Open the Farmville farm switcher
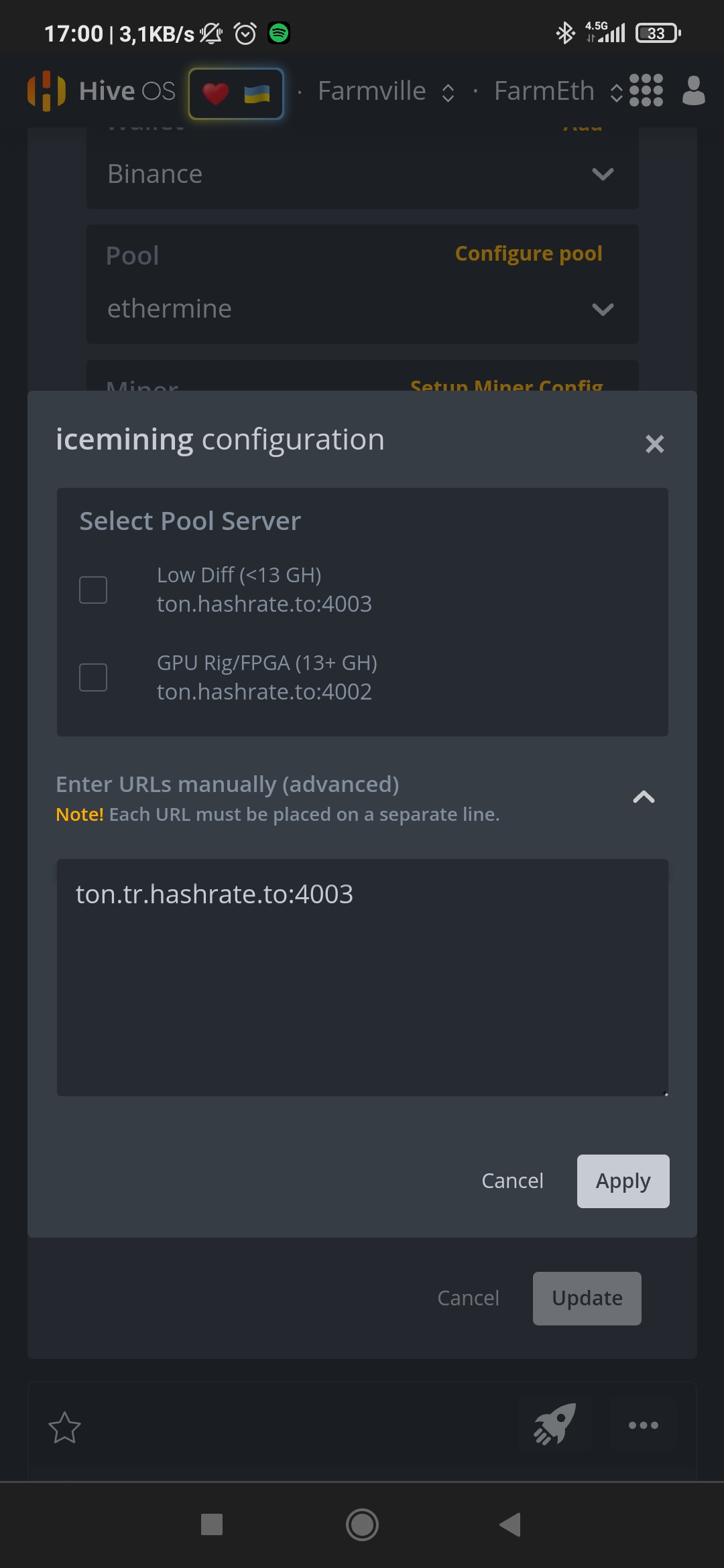This screenshot has height=1568, width=724. coord(386,91)
